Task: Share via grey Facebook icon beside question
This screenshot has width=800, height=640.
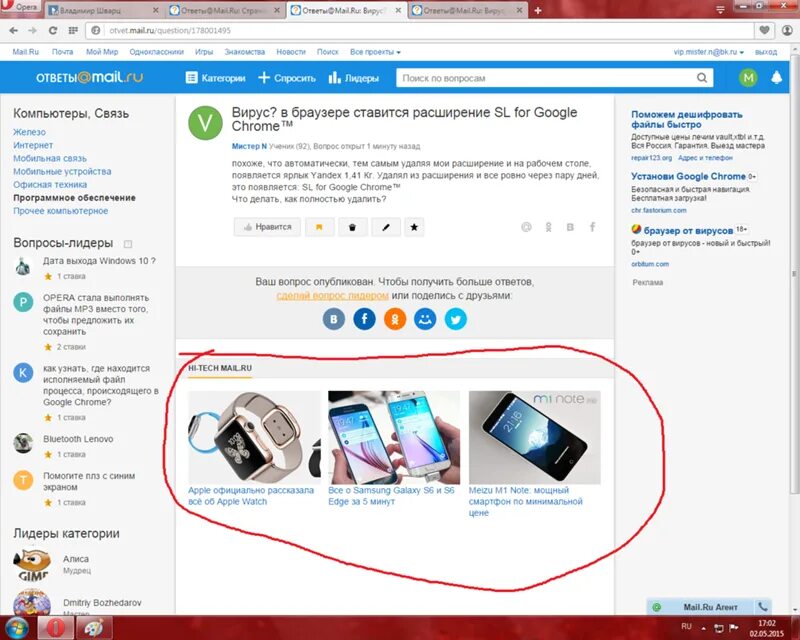Action: click(x=592, y=227)
